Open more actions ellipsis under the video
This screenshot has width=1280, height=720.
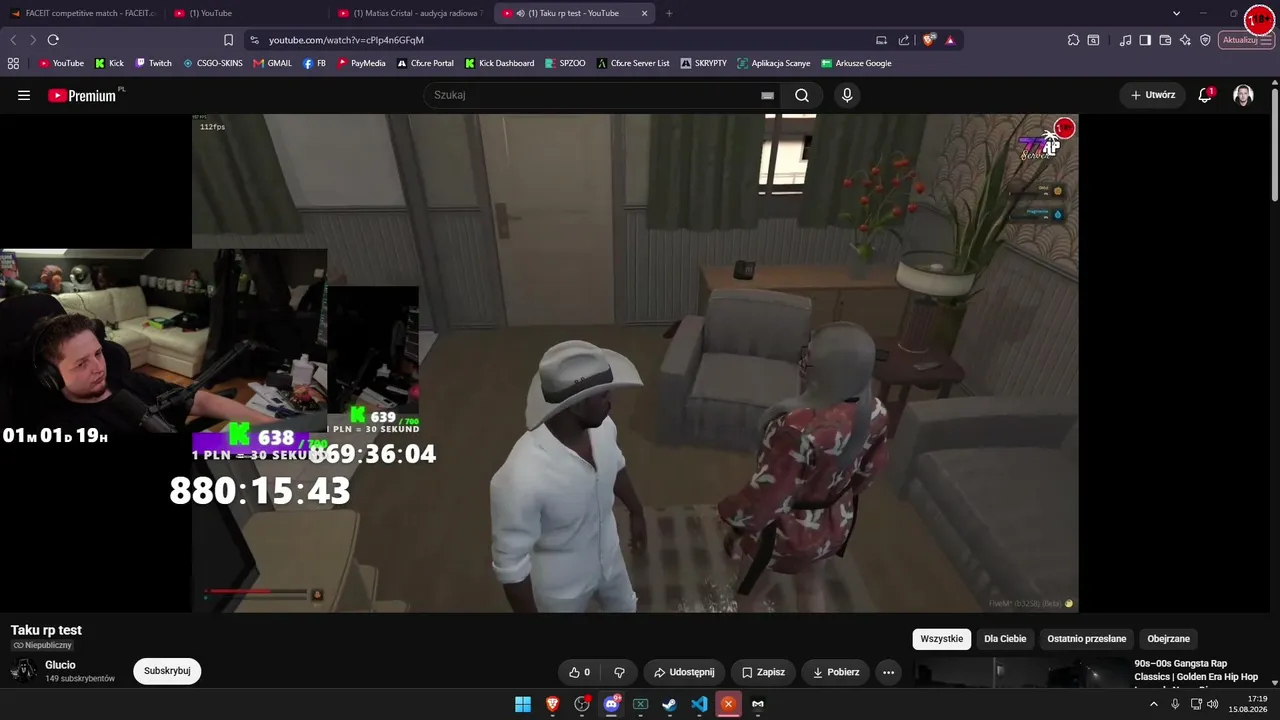click(x=889, y=672)
